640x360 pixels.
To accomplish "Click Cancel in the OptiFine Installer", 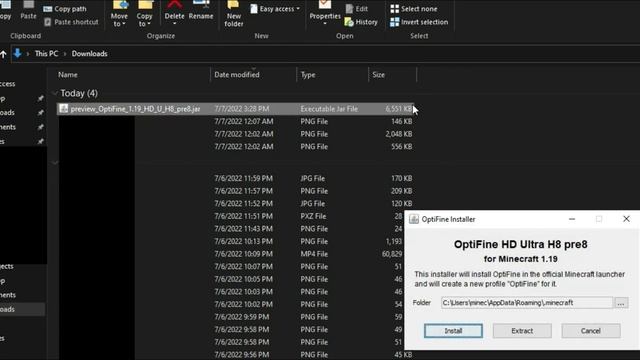I will [x=591, y=331].
